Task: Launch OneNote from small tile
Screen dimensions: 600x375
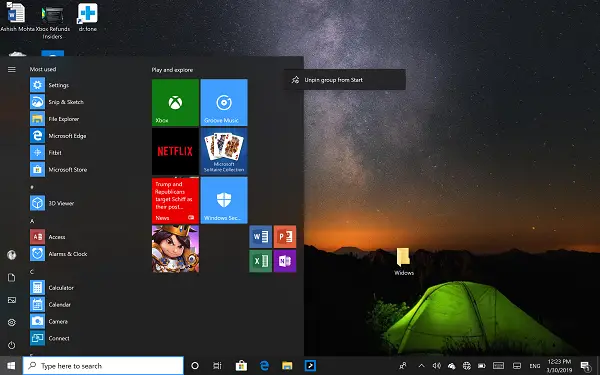Action: 285,261
